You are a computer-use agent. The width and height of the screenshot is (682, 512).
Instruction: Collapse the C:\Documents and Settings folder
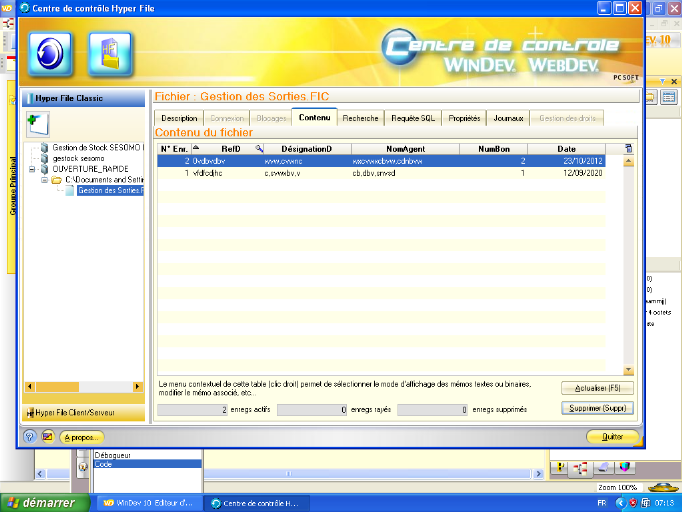point(45,180)
